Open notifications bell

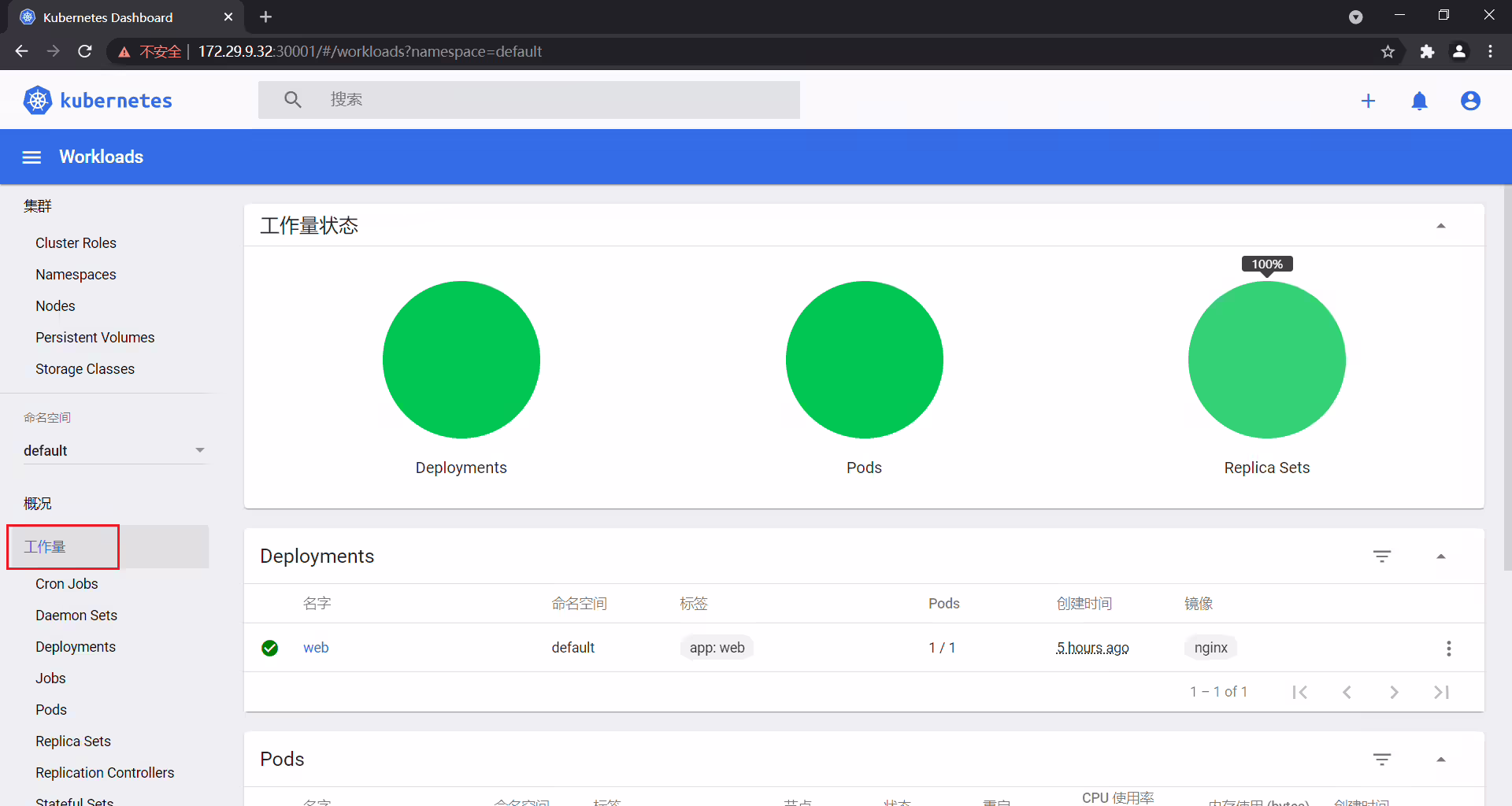click(1420, 101)
